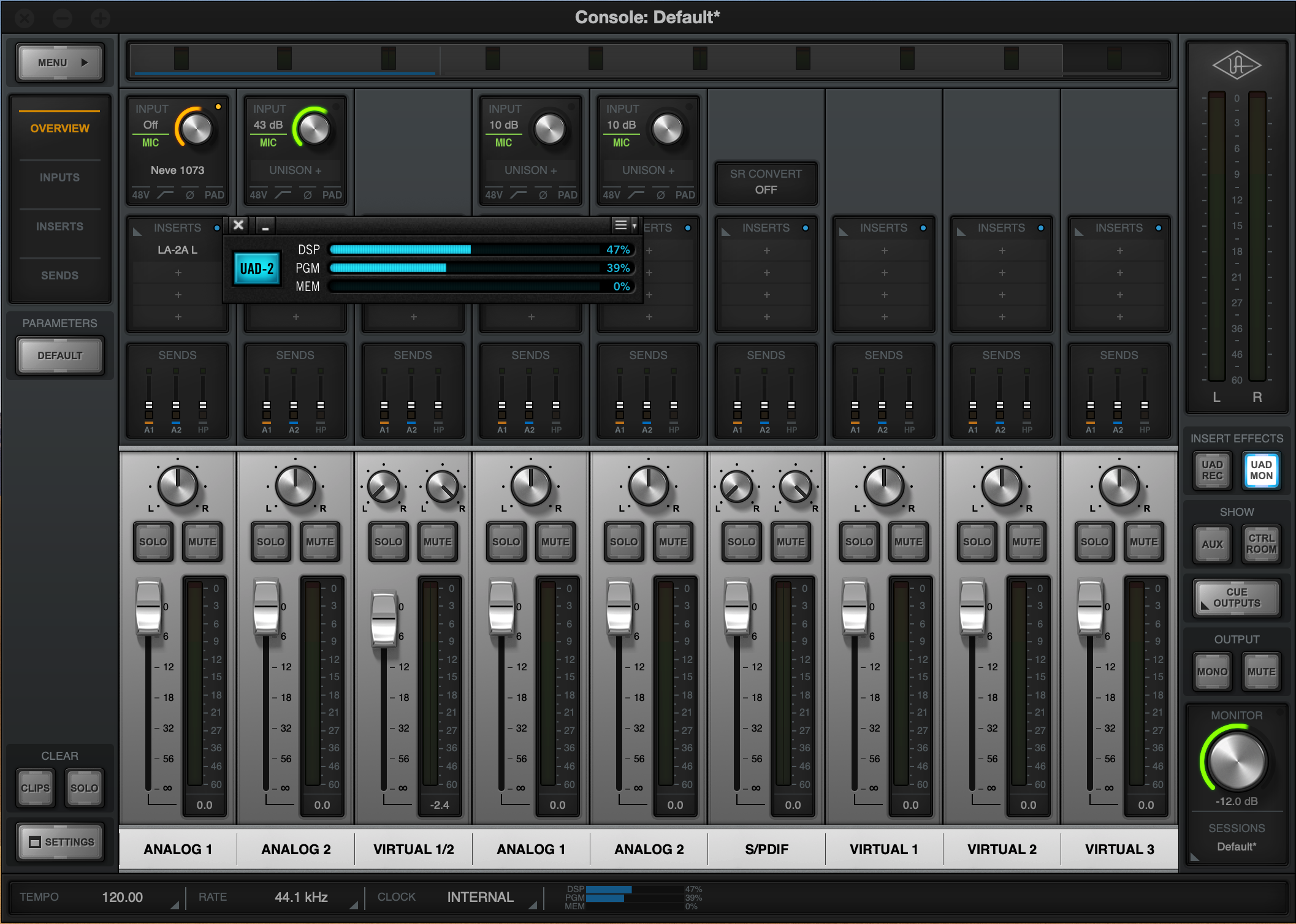Click the -2.4 fader value field

[x=440, y=805]
